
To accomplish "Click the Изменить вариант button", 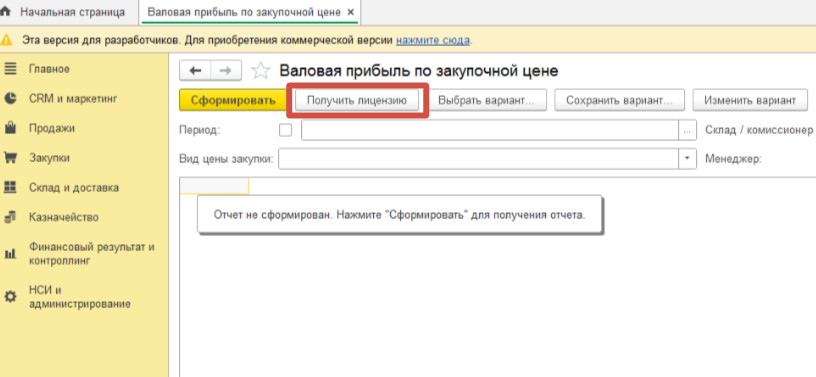I will coord(750,100).
